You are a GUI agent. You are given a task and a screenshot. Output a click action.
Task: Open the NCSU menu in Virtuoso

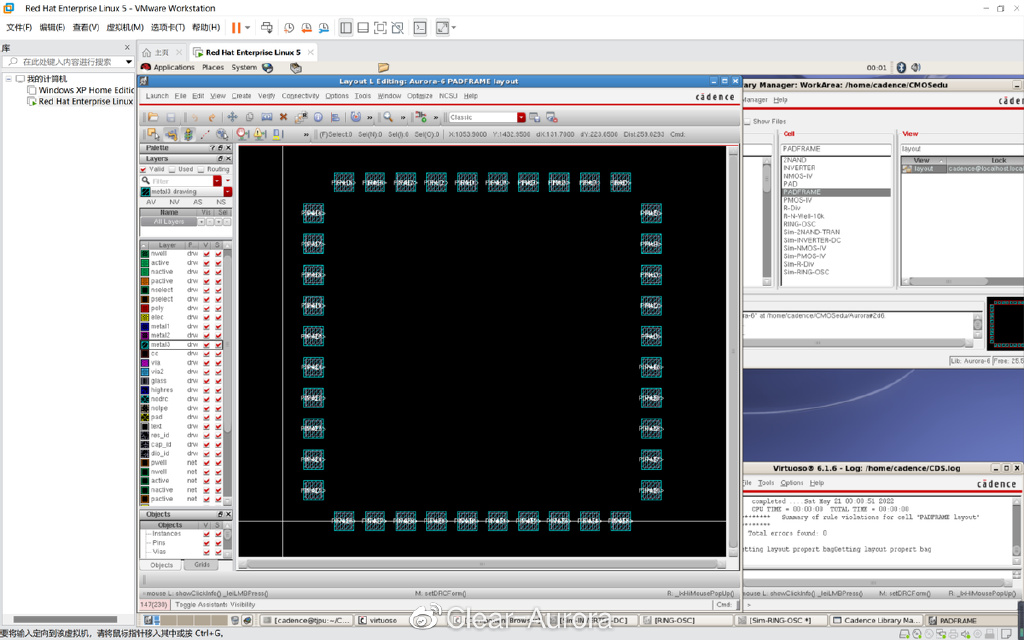click(448, 96)
